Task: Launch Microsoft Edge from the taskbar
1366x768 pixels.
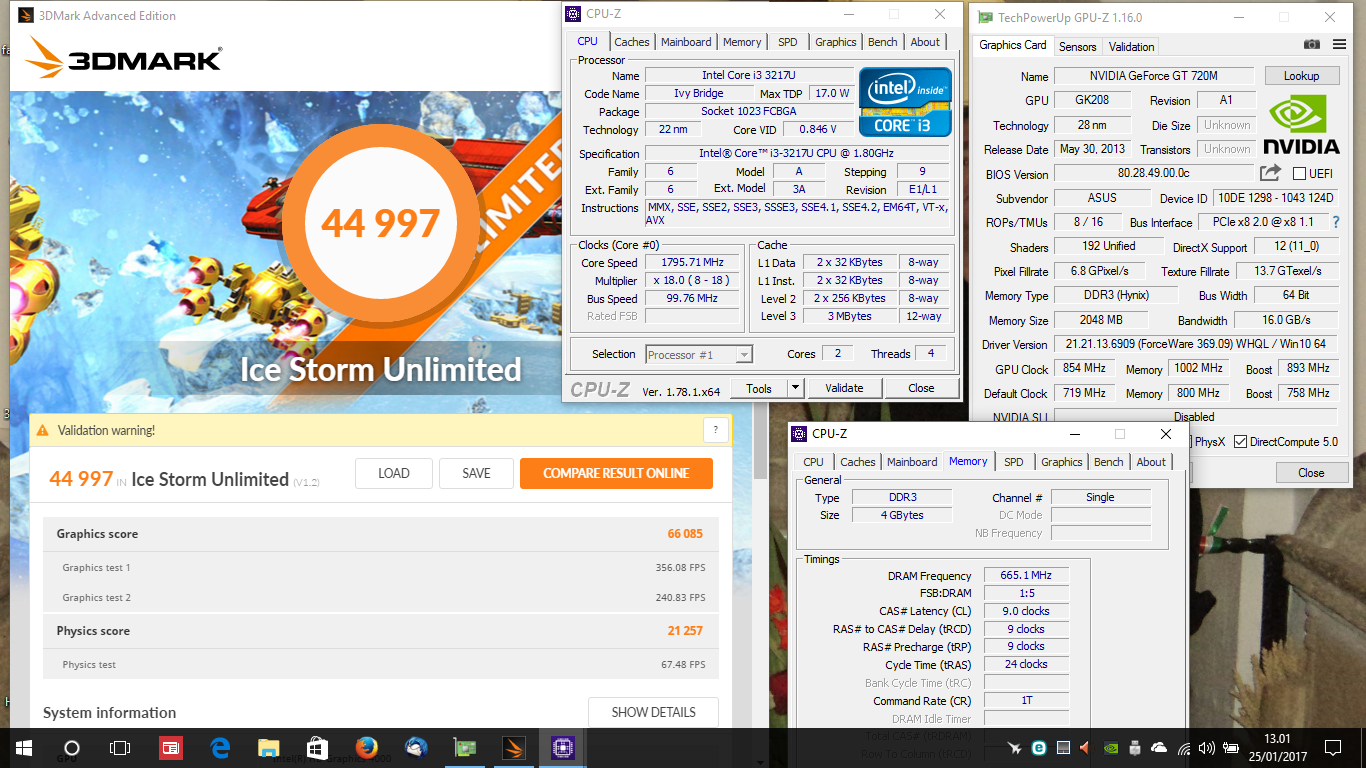Action: [220, 747]
